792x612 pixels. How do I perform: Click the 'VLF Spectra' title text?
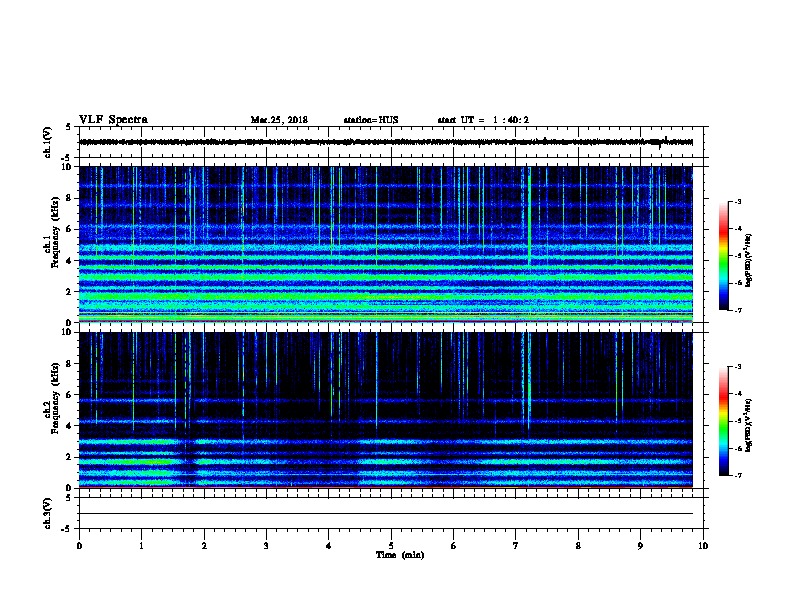(113, 120)
